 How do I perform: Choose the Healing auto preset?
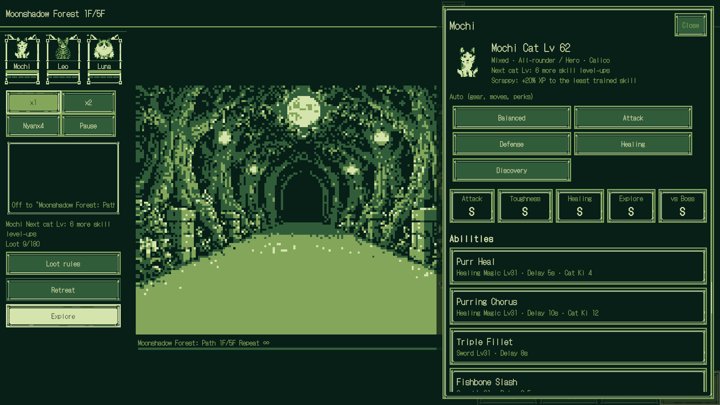click(633, 144)
